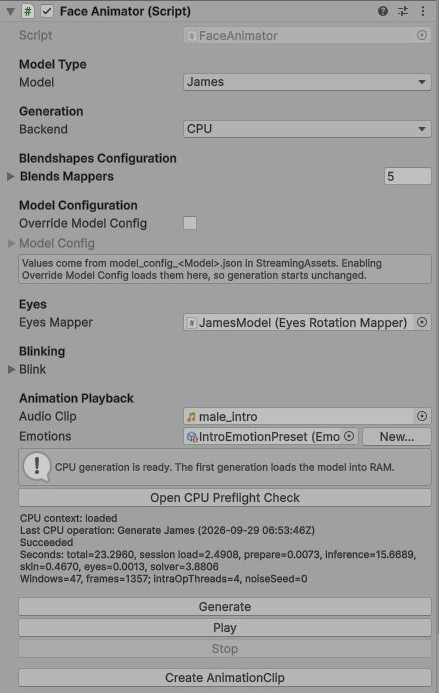Viewport: 439px width, 693px height.
Task: Open object picker for Audio Clip
Action: 422,416
